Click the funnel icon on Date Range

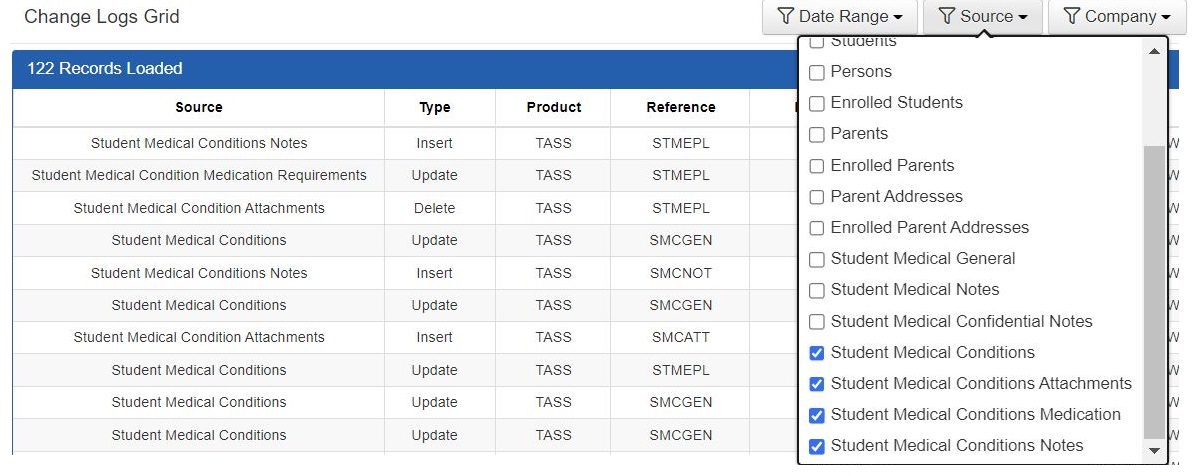(x=786, y=17)
